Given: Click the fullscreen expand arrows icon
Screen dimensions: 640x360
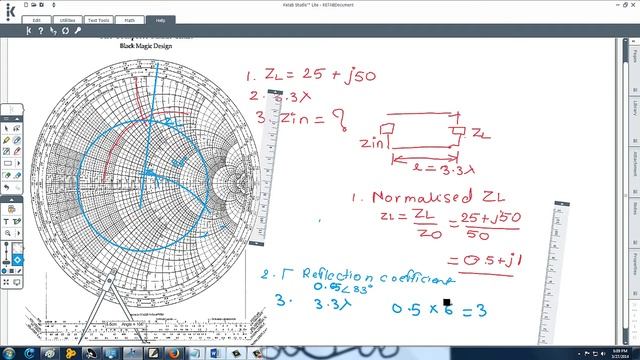Looking at the screenshot, I should click(6, 282).
